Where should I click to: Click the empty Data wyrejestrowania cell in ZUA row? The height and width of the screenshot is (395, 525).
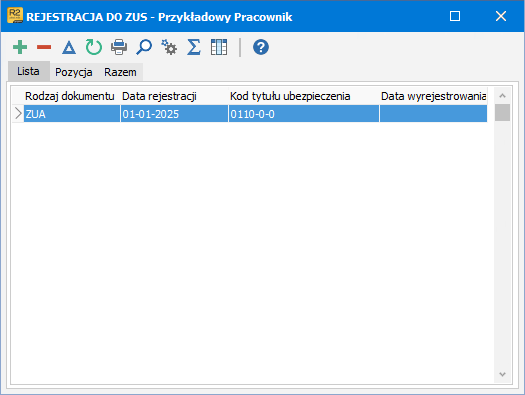(x=433, y=114)
